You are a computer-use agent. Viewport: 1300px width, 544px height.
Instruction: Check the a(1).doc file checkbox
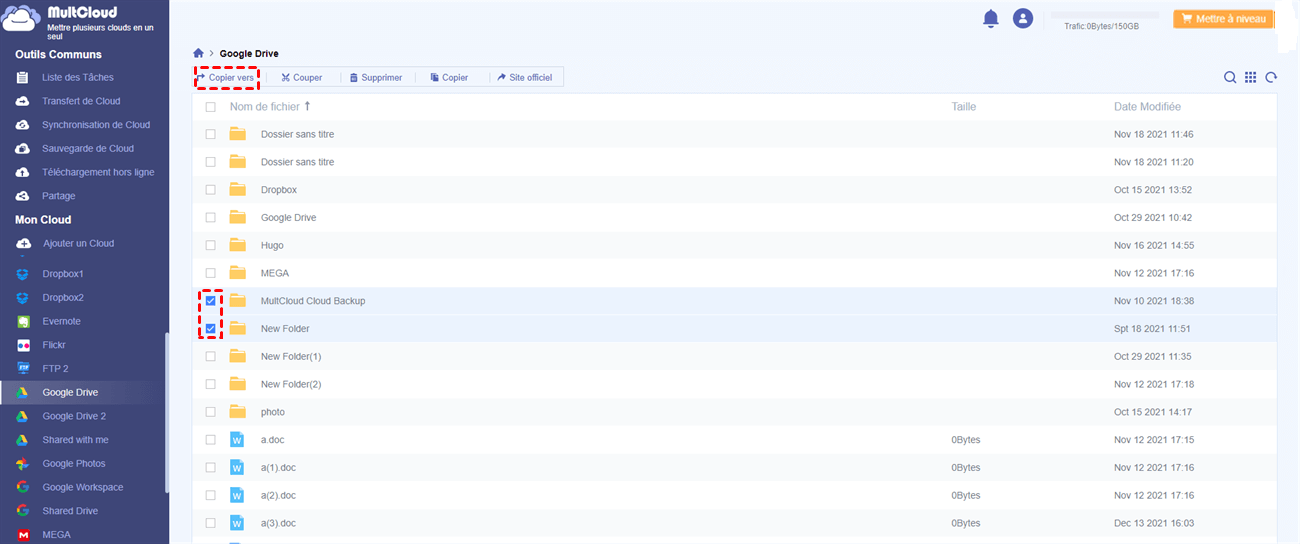click(x=211, y=467)
